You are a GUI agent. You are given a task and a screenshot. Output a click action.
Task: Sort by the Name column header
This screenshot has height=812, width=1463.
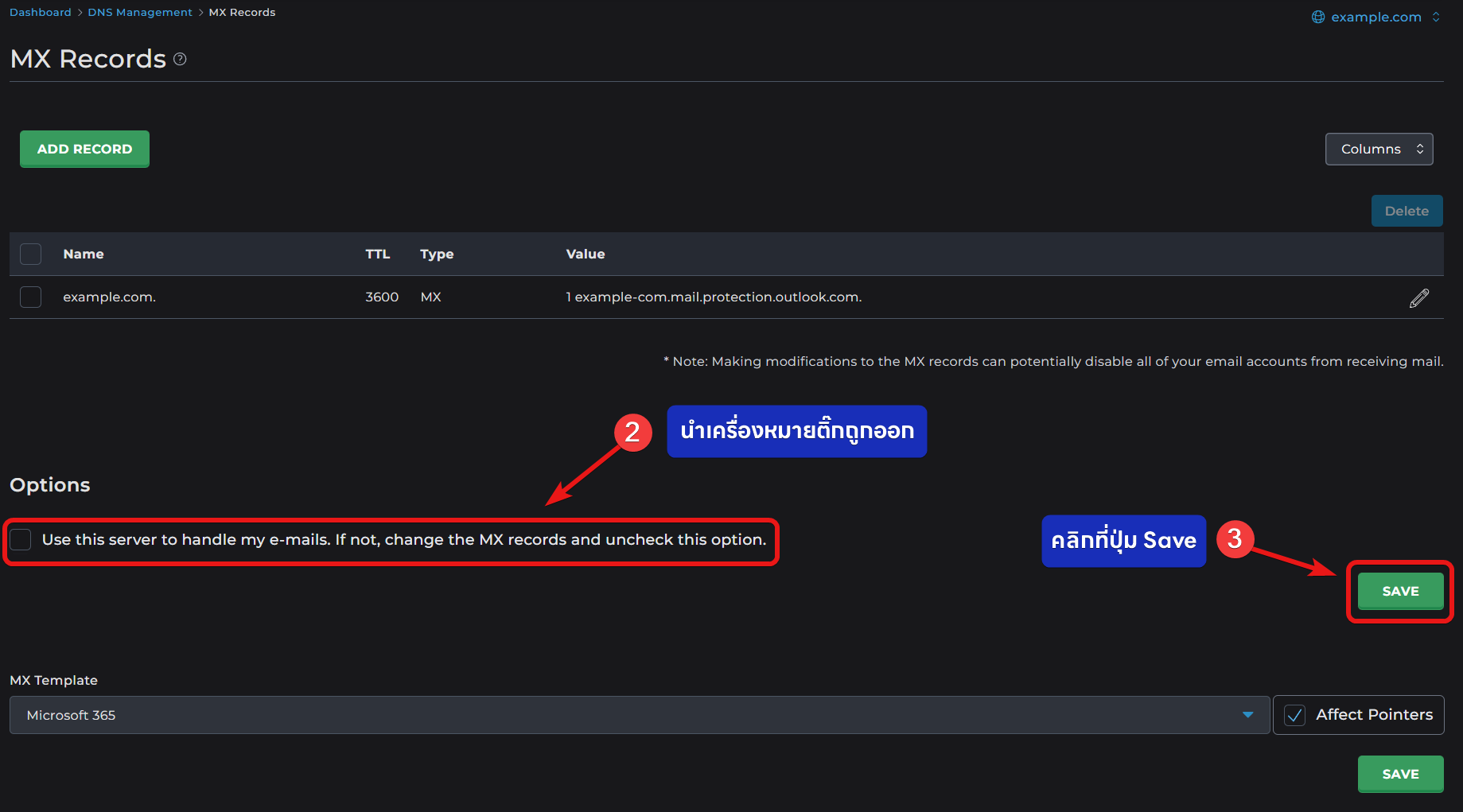pos(84,254)
